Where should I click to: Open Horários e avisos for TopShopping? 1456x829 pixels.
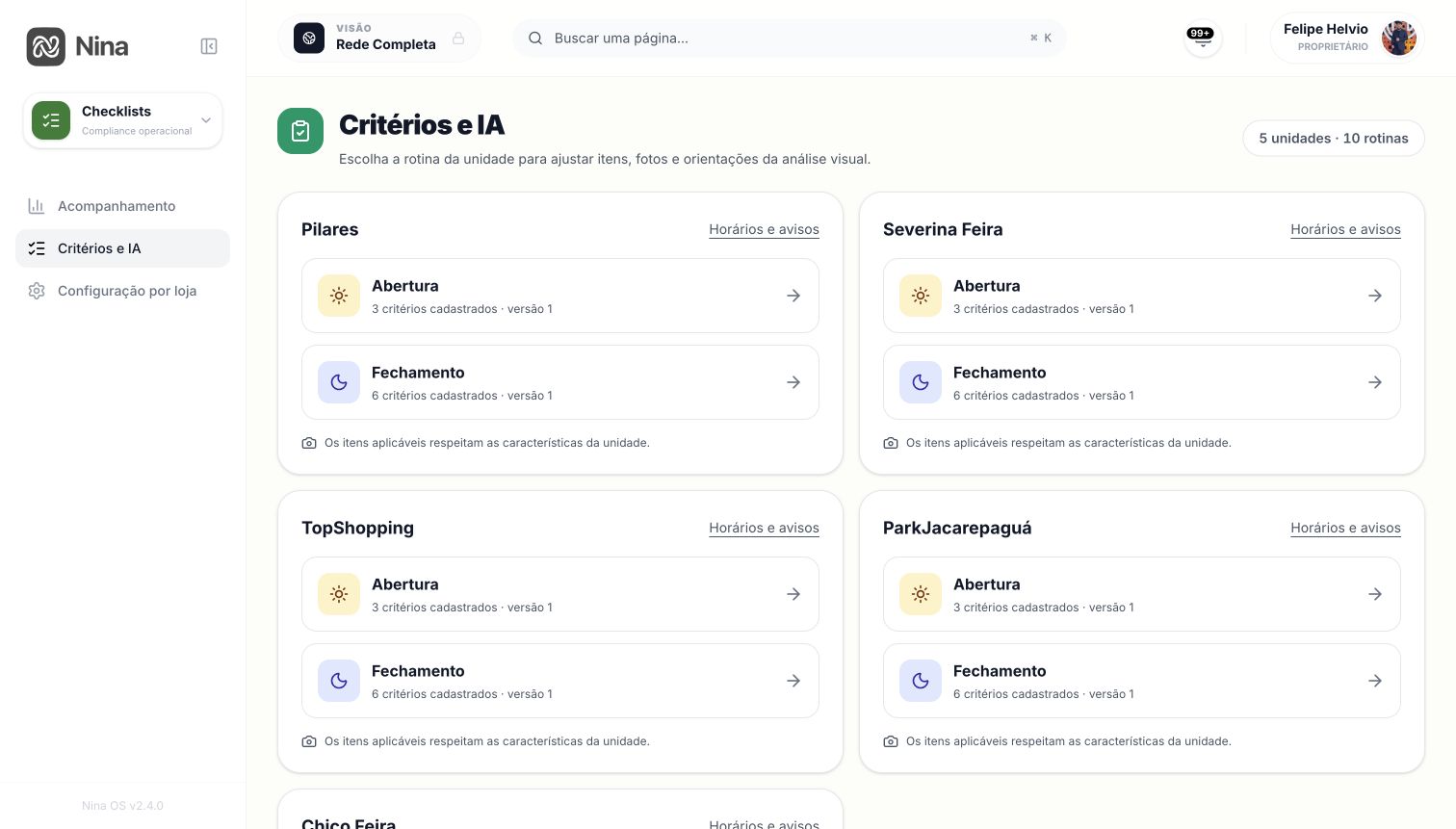coord(764,528)
